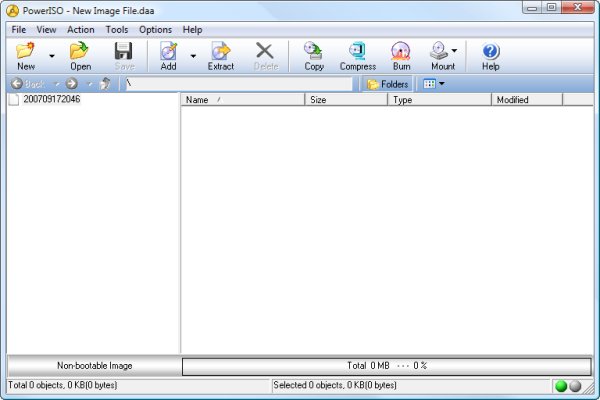This screenshot has height=400, width=600.
Task: Open the Options menu
Action: (x=155, y=29)
